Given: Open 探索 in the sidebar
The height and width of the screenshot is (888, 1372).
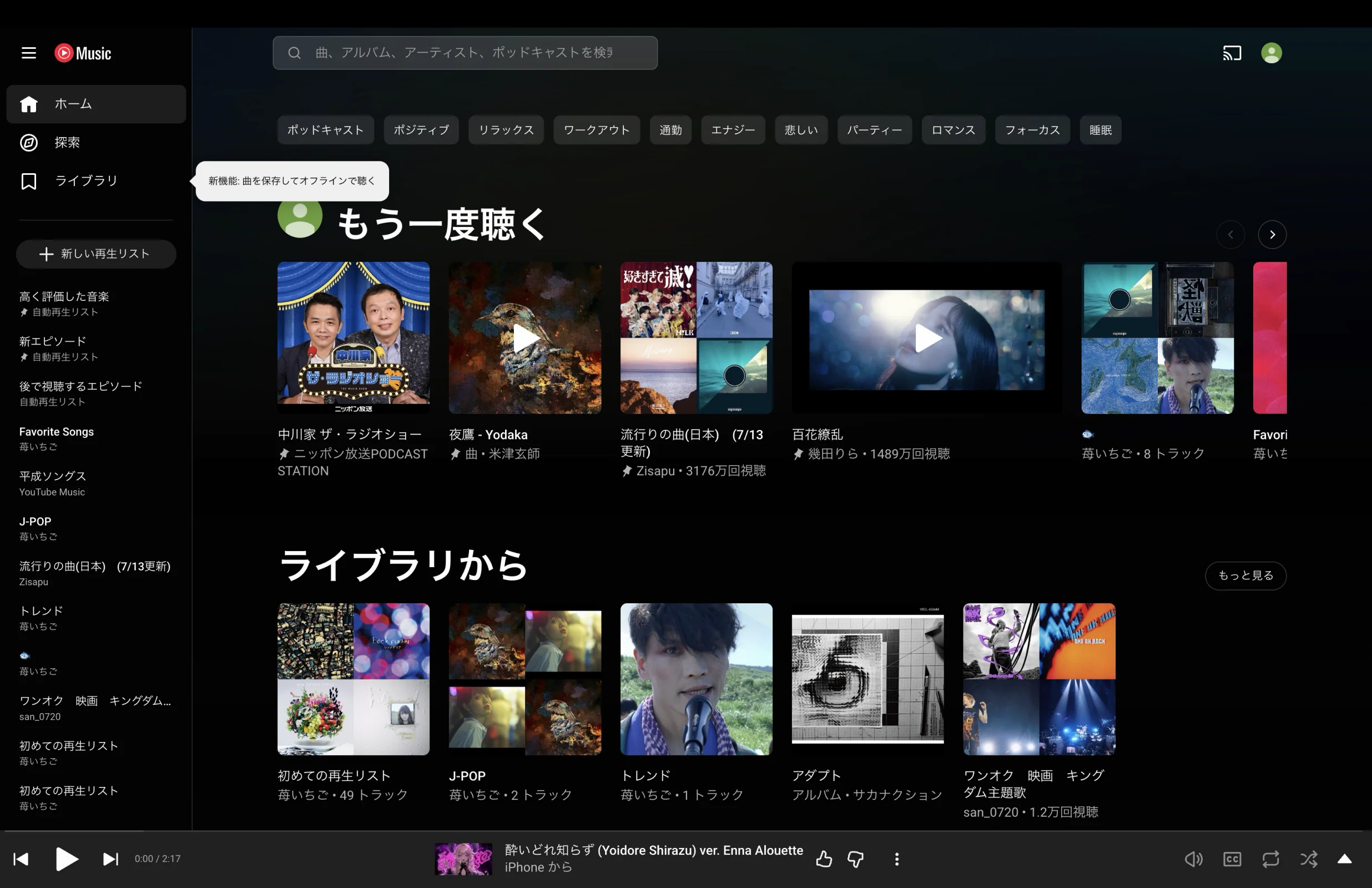Looking at the screenshot, I should pyautogui.click(x=96, y=143).
